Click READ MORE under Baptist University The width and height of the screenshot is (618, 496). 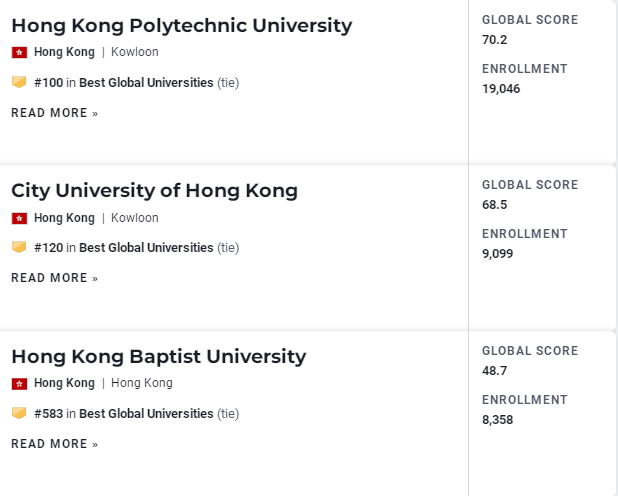[x=54, y=444]
